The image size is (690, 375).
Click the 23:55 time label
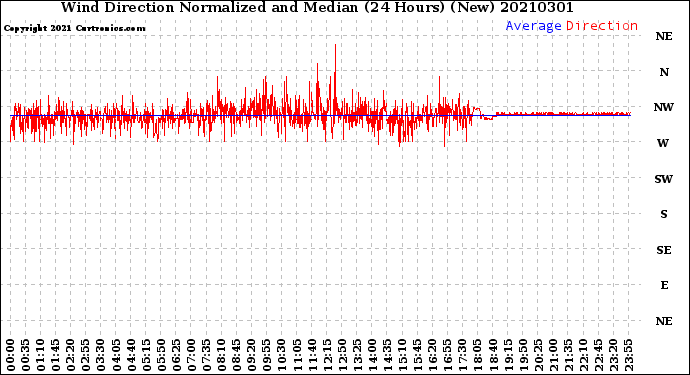click(x=629, y=355)
